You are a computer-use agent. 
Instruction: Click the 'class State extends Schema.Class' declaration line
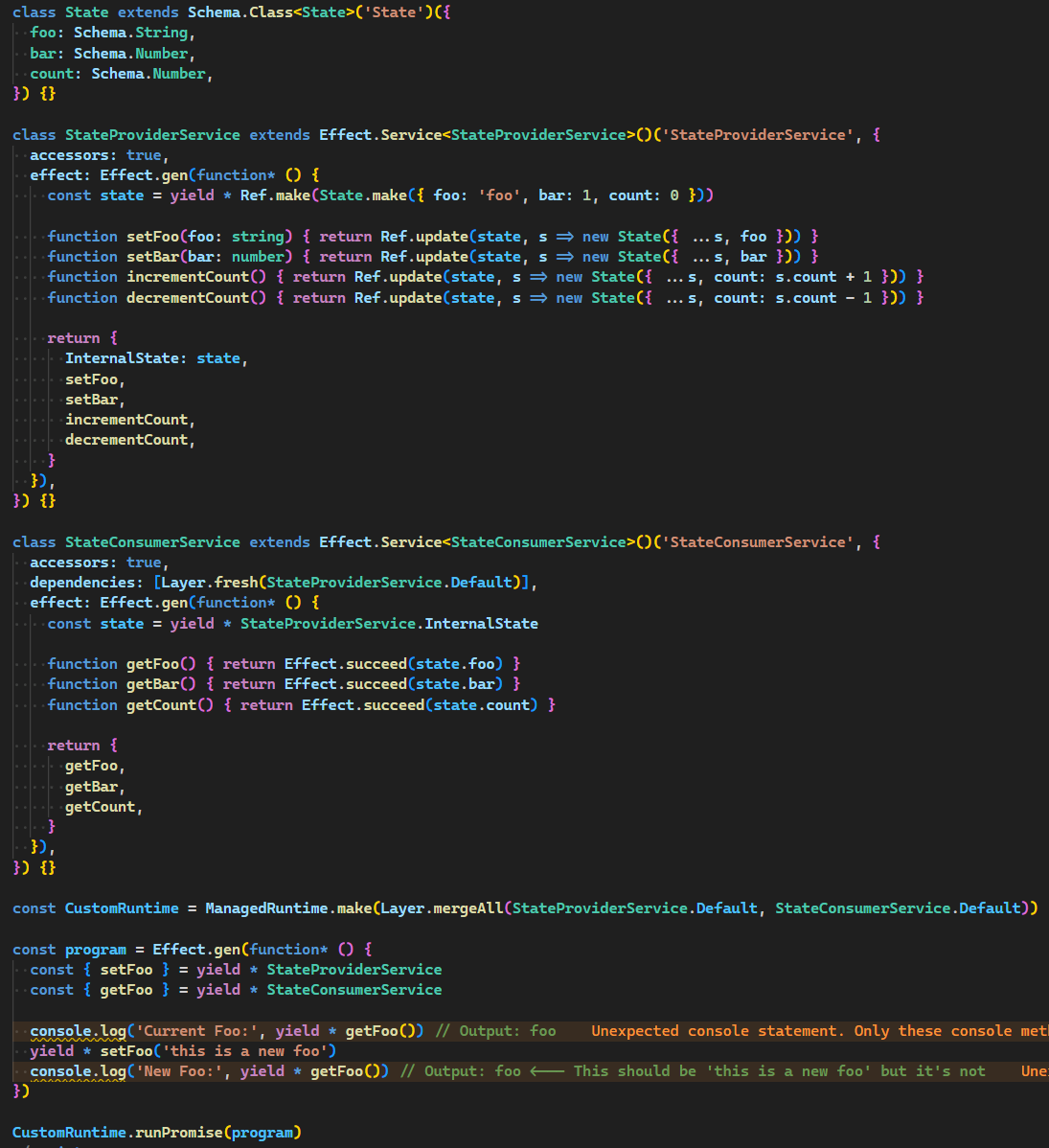[x=231, y=12]
